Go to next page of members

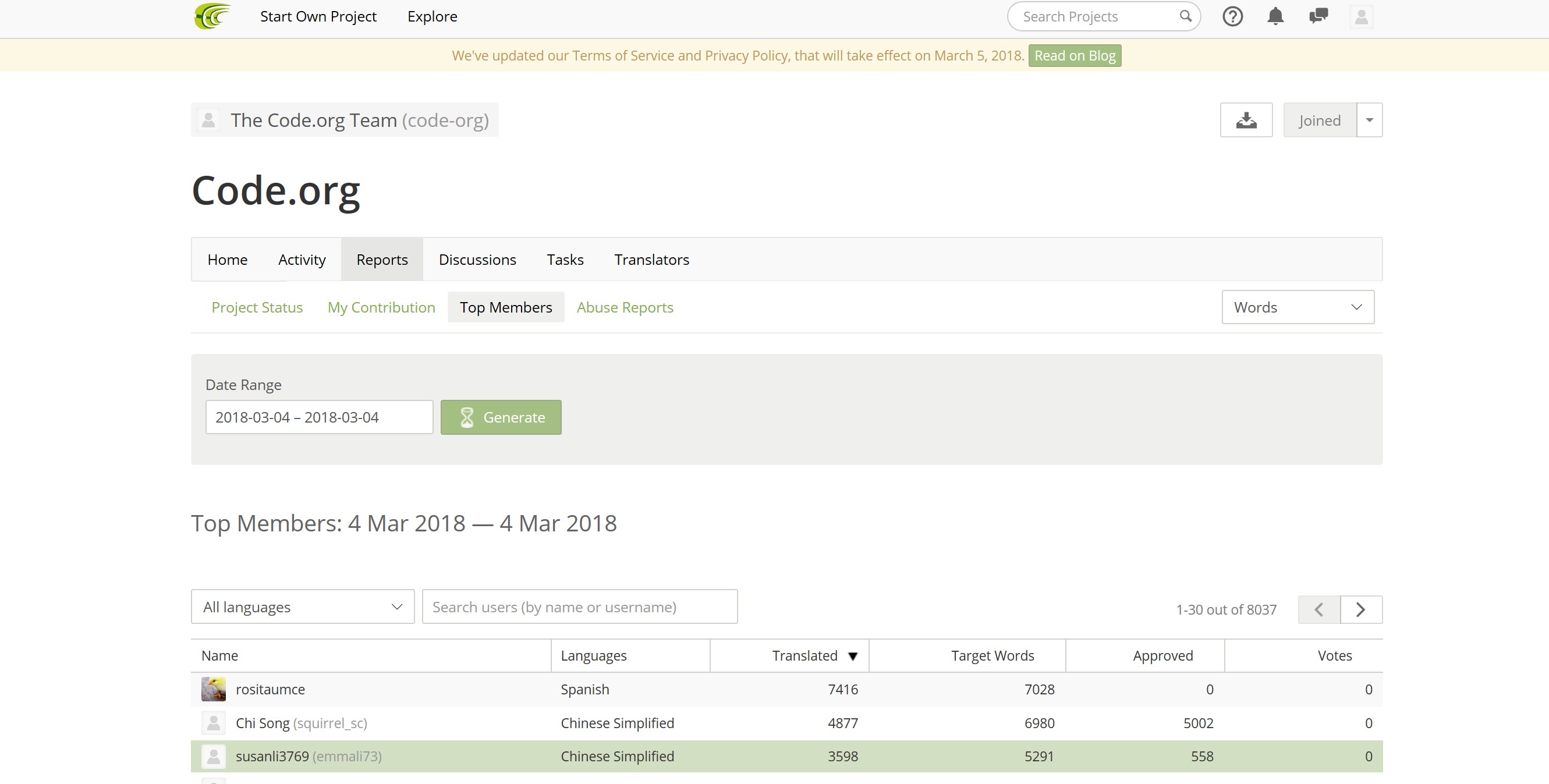point(1361,609)
